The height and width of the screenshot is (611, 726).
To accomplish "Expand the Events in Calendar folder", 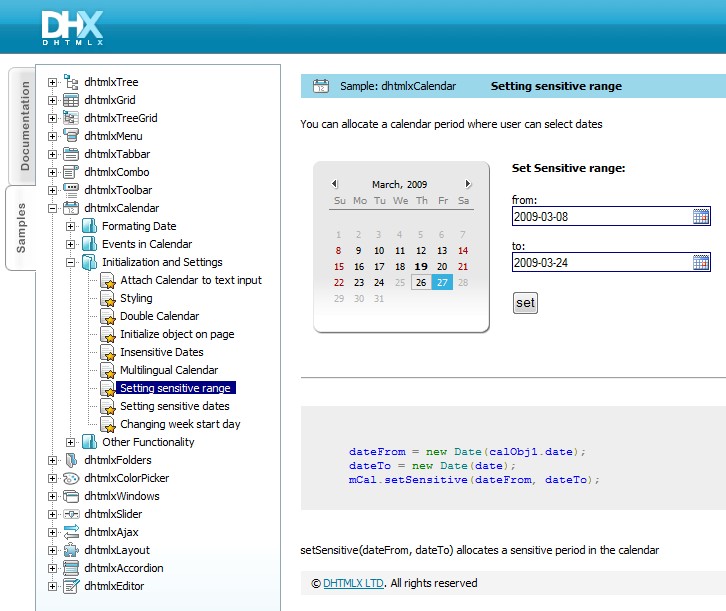I will click(70, 244).
